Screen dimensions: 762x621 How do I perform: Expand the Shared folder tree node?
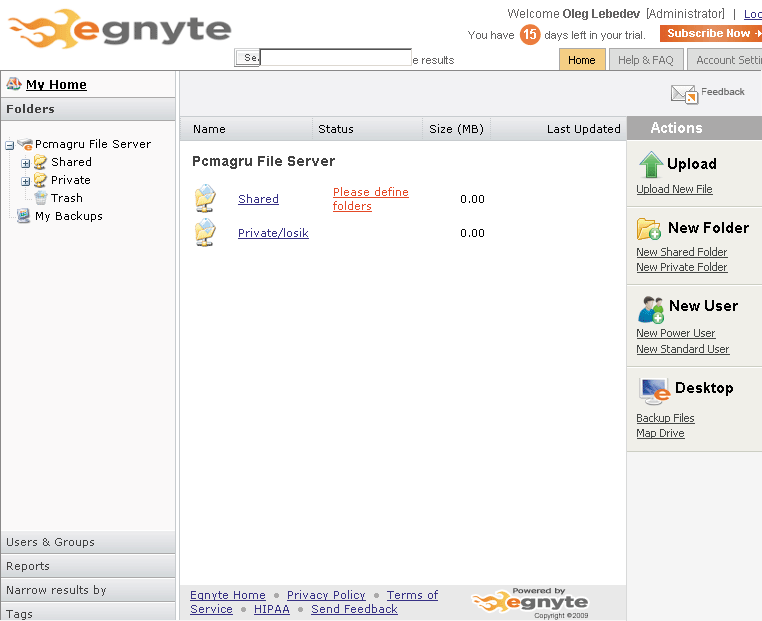click(x=26, y=163)
